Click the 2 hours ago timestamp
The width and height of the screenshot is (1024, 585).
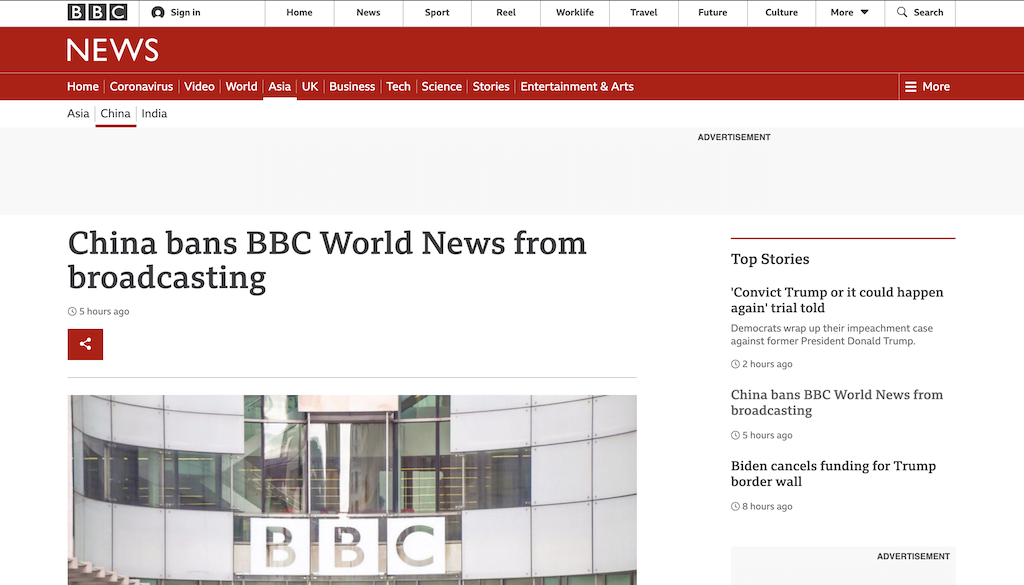[761, 364]
